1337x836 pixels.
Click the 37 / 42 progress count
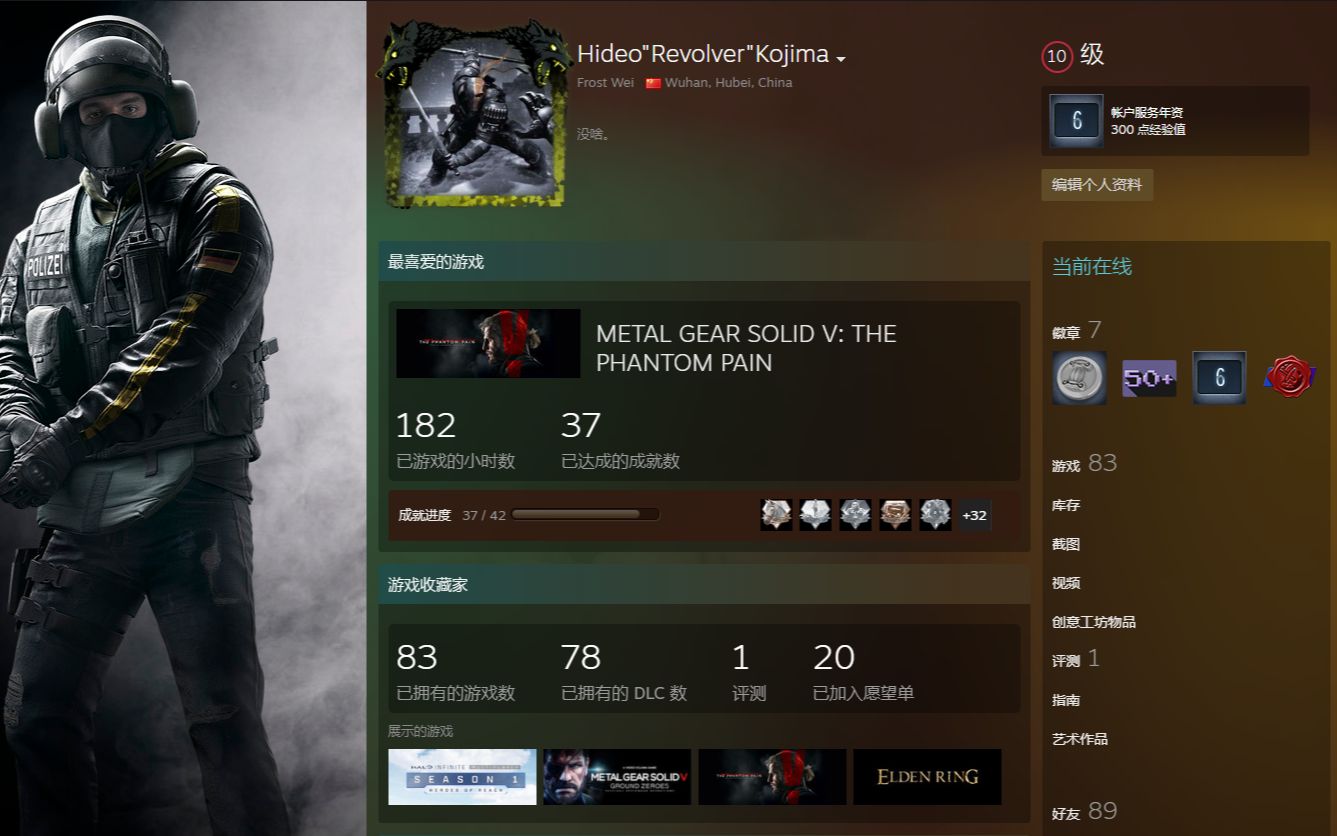[484, 516]
